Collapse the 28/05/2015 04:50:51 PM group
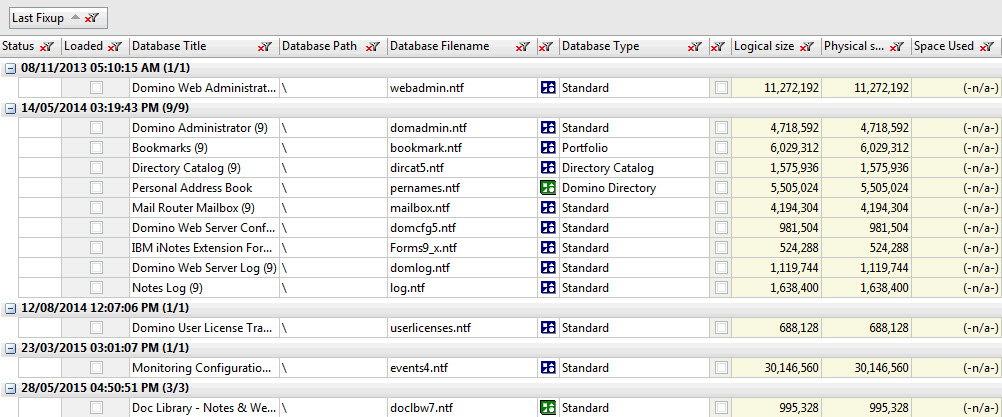The height and width of the screenshot is (417, 1002). click(x=10, y=388)
